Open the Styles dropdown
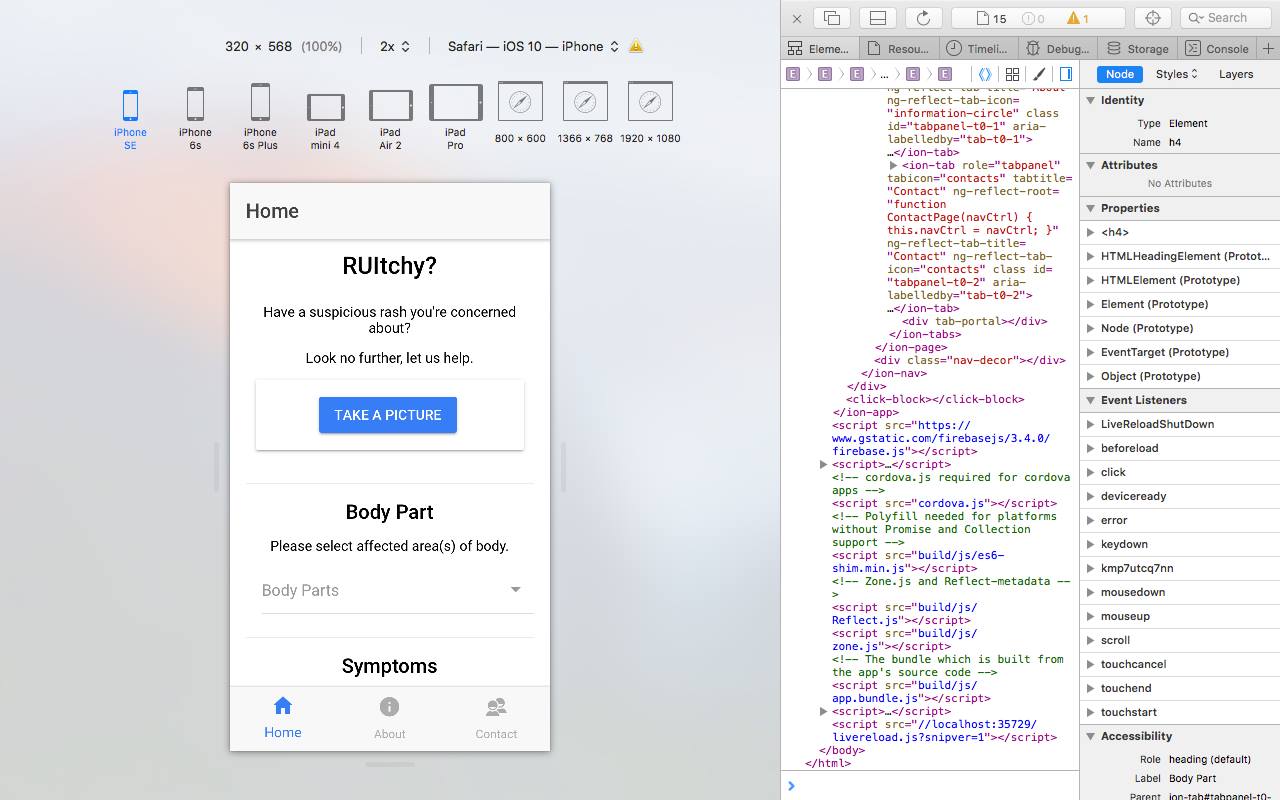This screenshot has height=800, width=1280. click(x=1177, y=74)
